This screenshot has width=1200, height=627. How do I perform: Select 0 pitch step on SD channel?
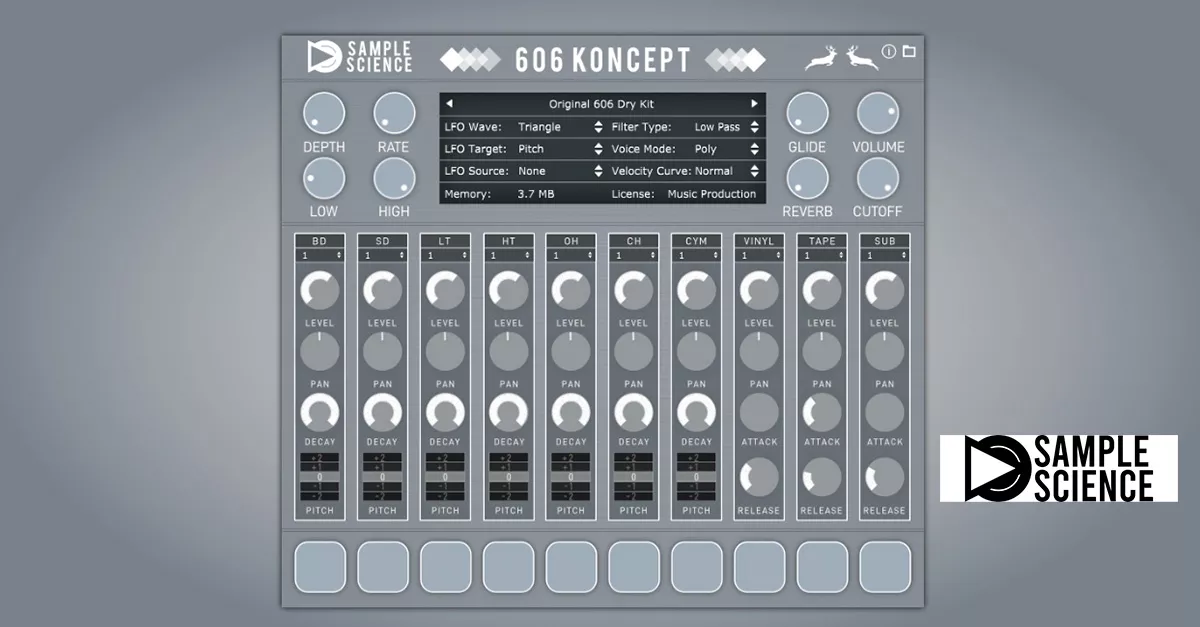pos(383,477)
